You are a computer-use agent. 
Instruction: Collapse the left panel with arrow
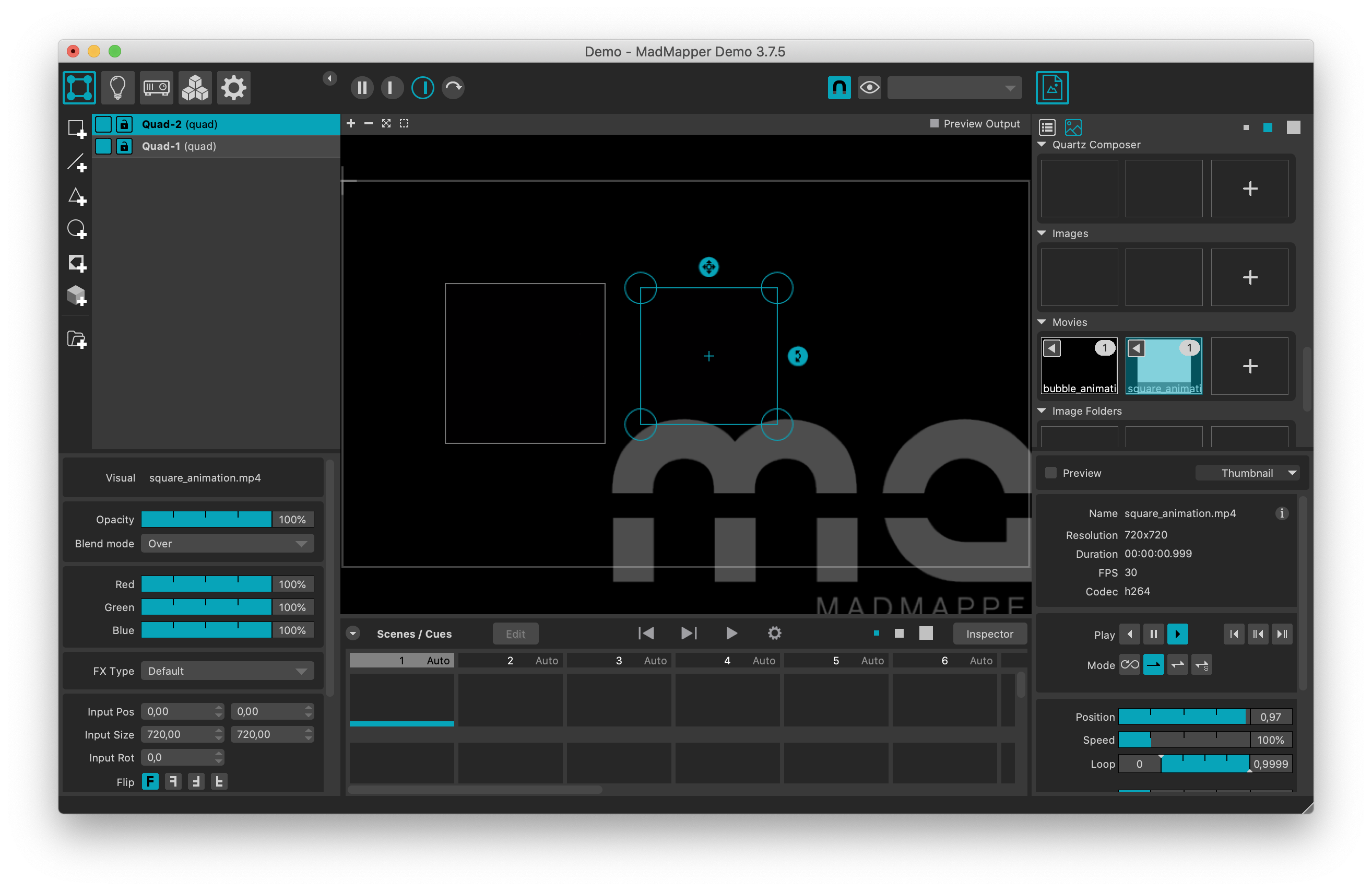pos(329,78)
